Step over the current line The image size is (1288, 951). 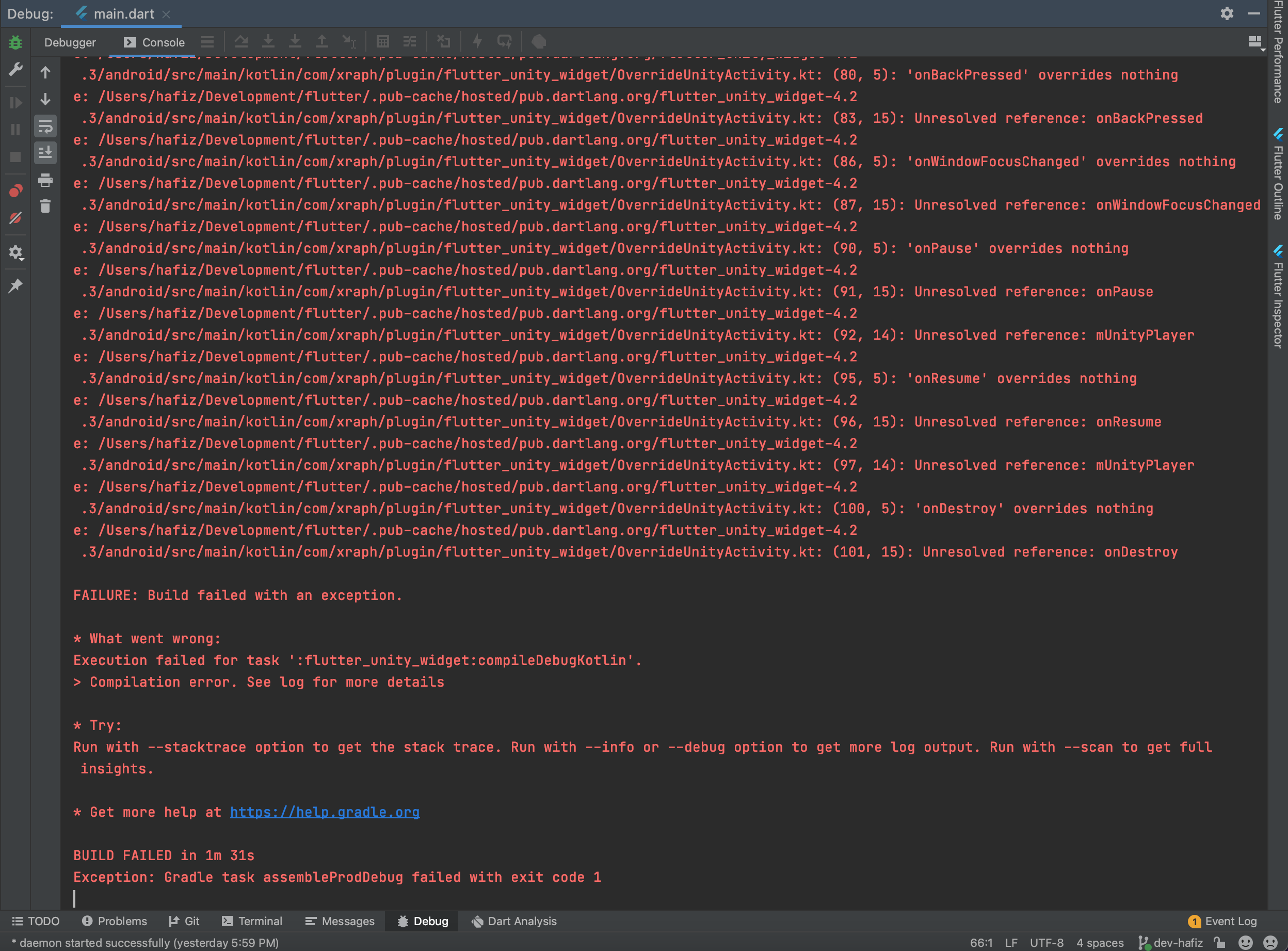242,41
